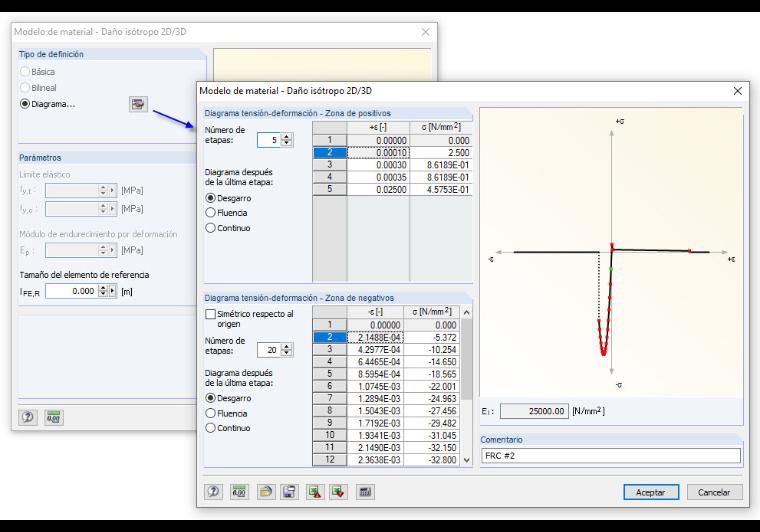This screenshot has width=760, height=532.
Task: Select row 5 header in positive table
Action: [330, 189]
